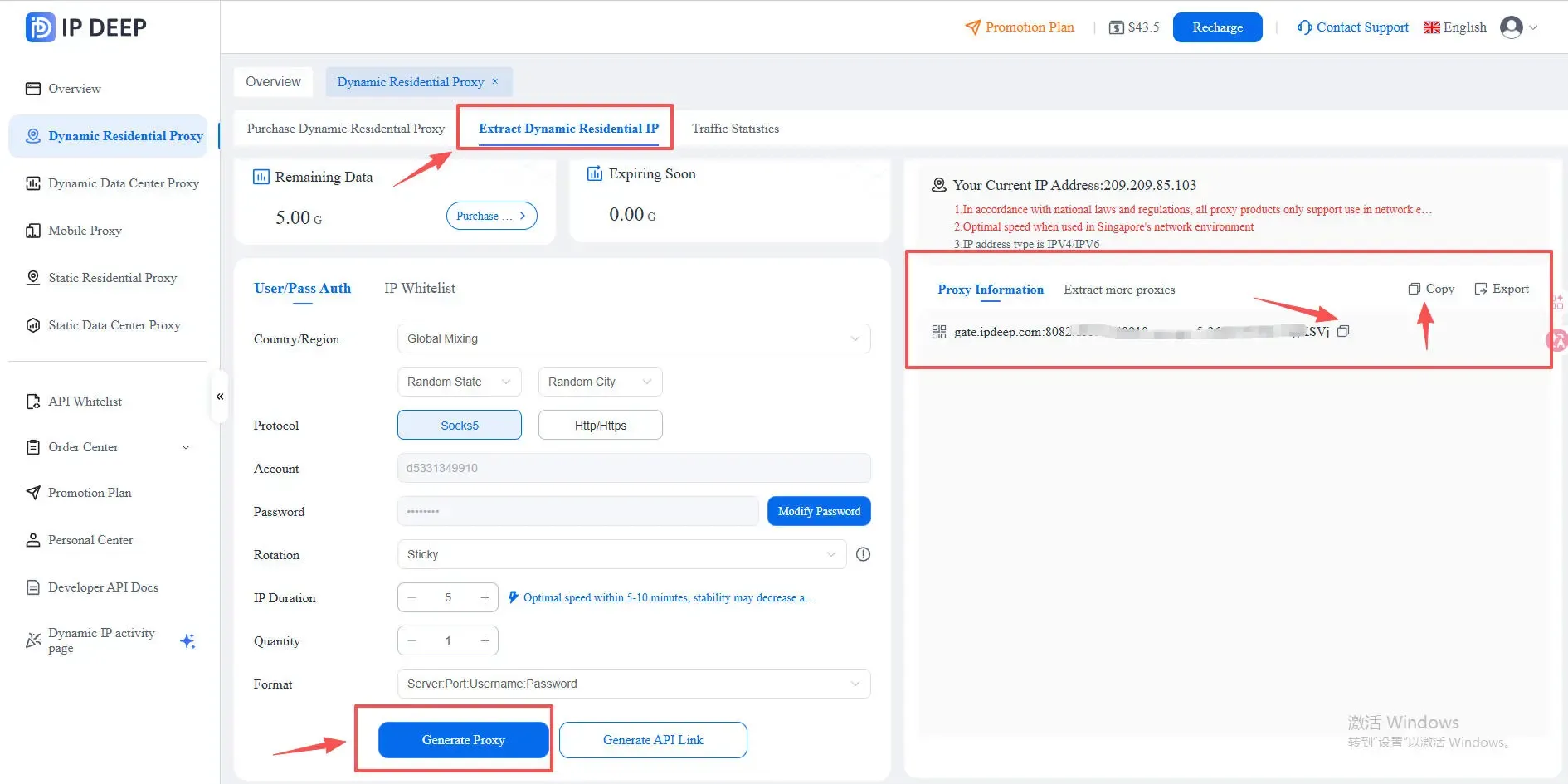
Task: Click the IP DEEP logo
Action: pyautogui.click(x=86, y=27)
